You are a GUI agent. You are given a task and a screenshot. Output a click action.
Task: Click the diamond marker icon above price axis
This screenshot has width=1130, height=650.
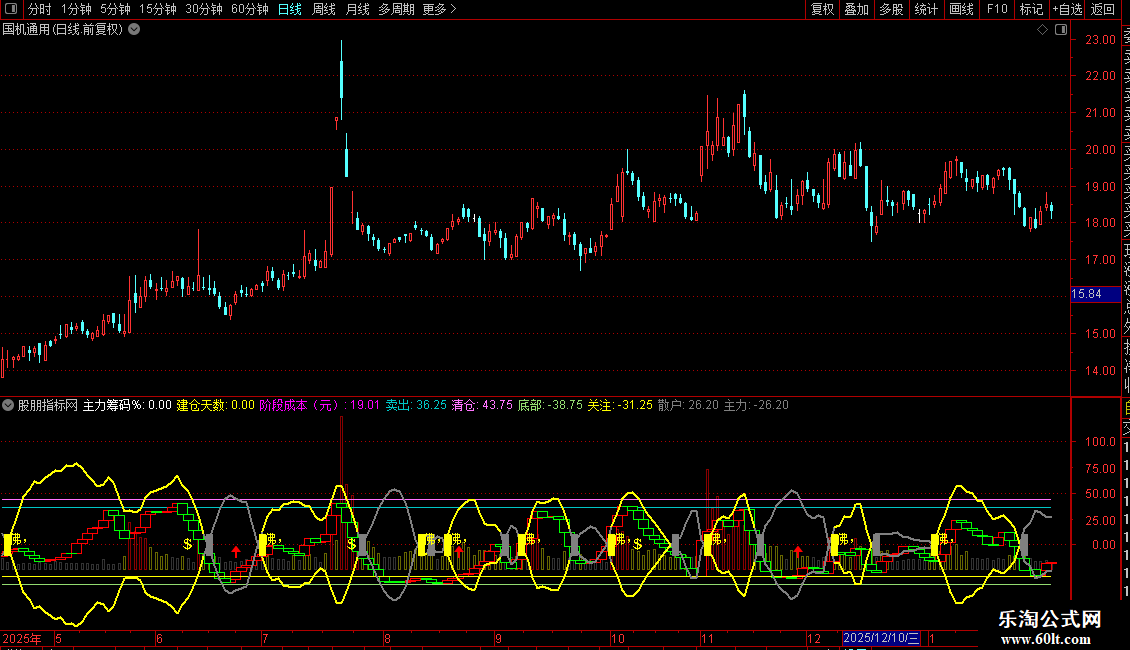1043,30
